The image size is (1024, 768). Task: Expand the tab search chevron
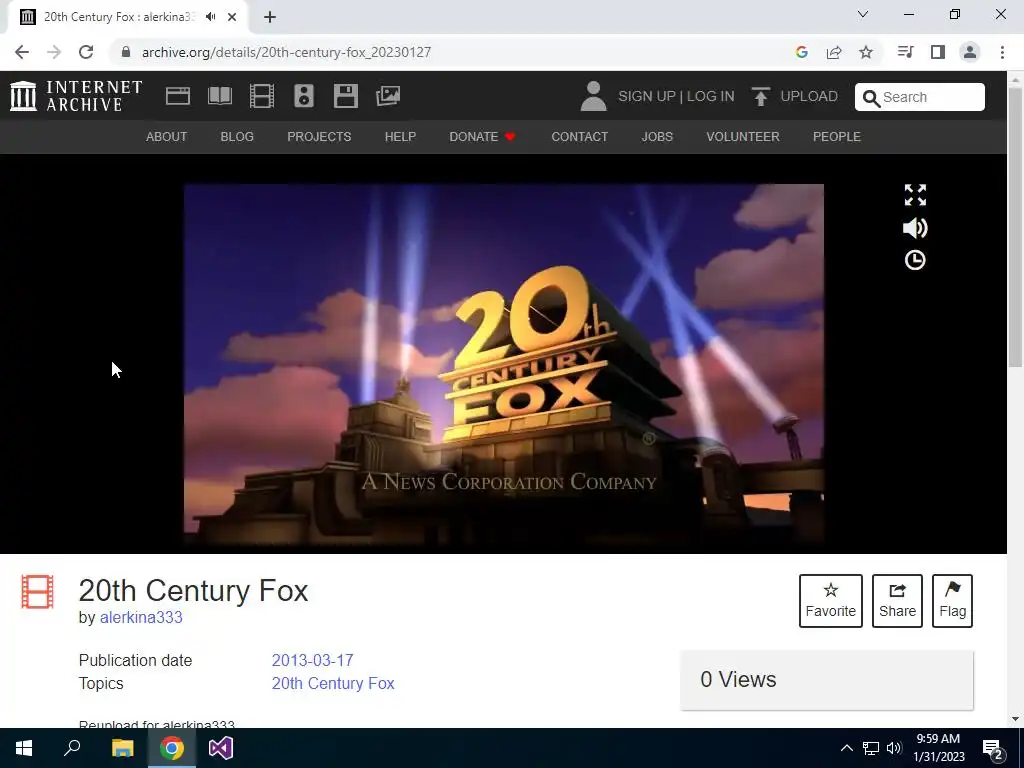(863, 14)
